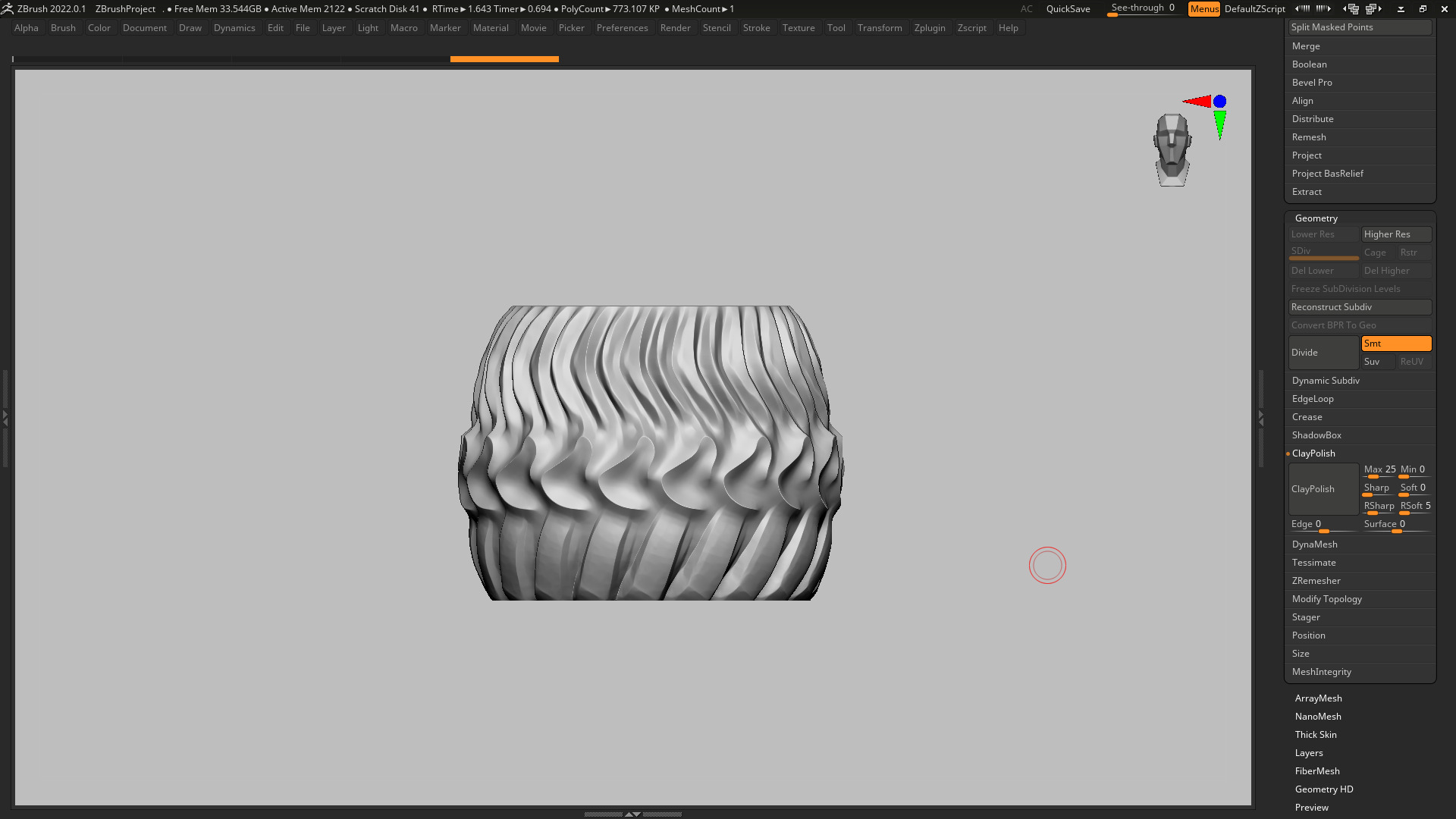Open the Transform menu
This screenshot has height=819, width=1456.
880,28
